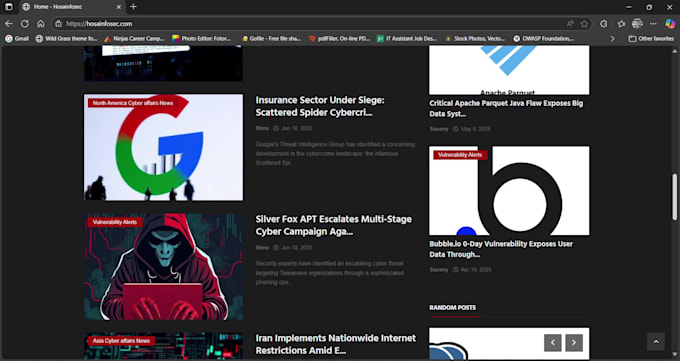Open the Bubble.io logo thumbnail

[509, 190]
